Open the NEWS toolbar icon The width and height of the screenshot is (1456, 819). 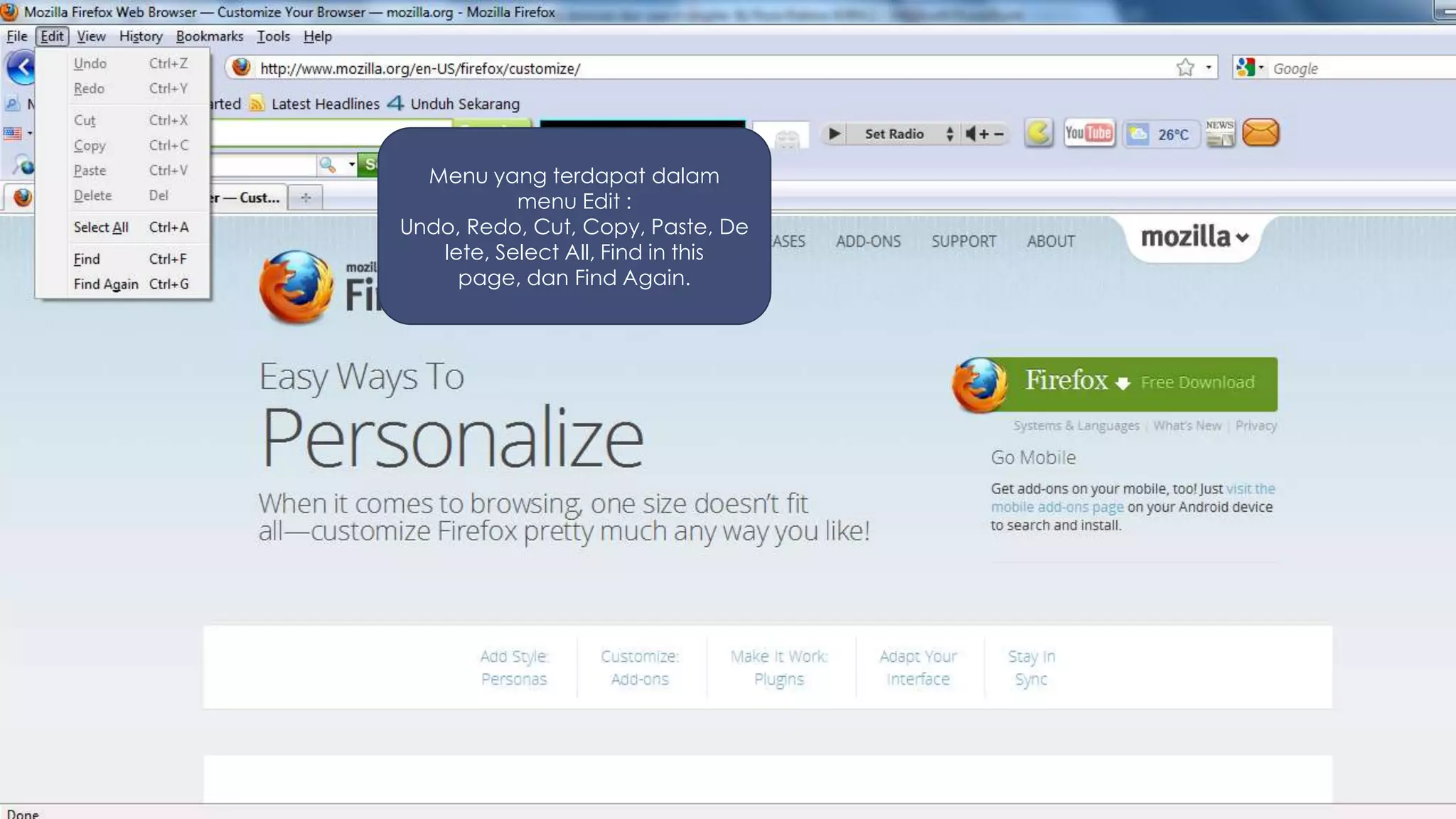coord(1220,133)
